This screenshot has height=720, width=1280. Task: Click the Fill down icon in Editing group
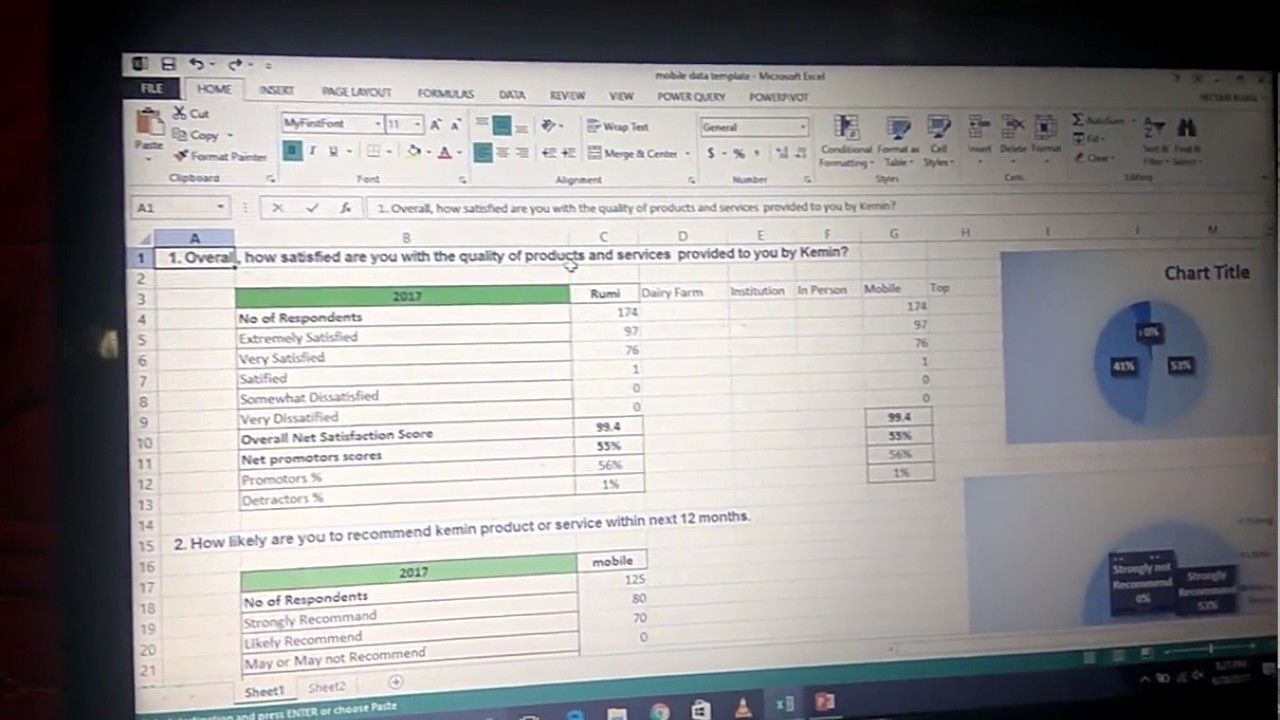pos(1079,139)
